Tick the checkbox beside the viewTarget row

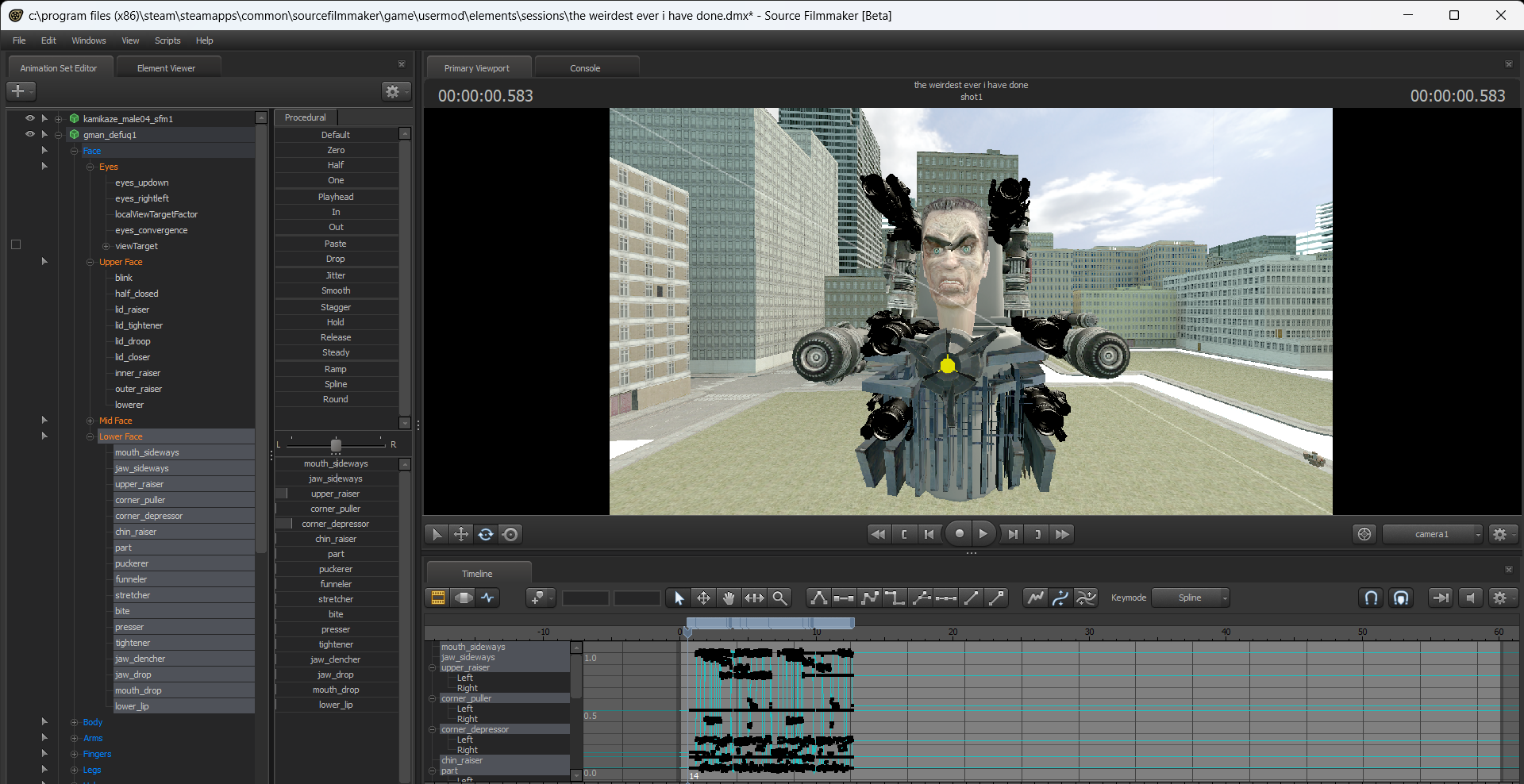click(x=16, y=244)
